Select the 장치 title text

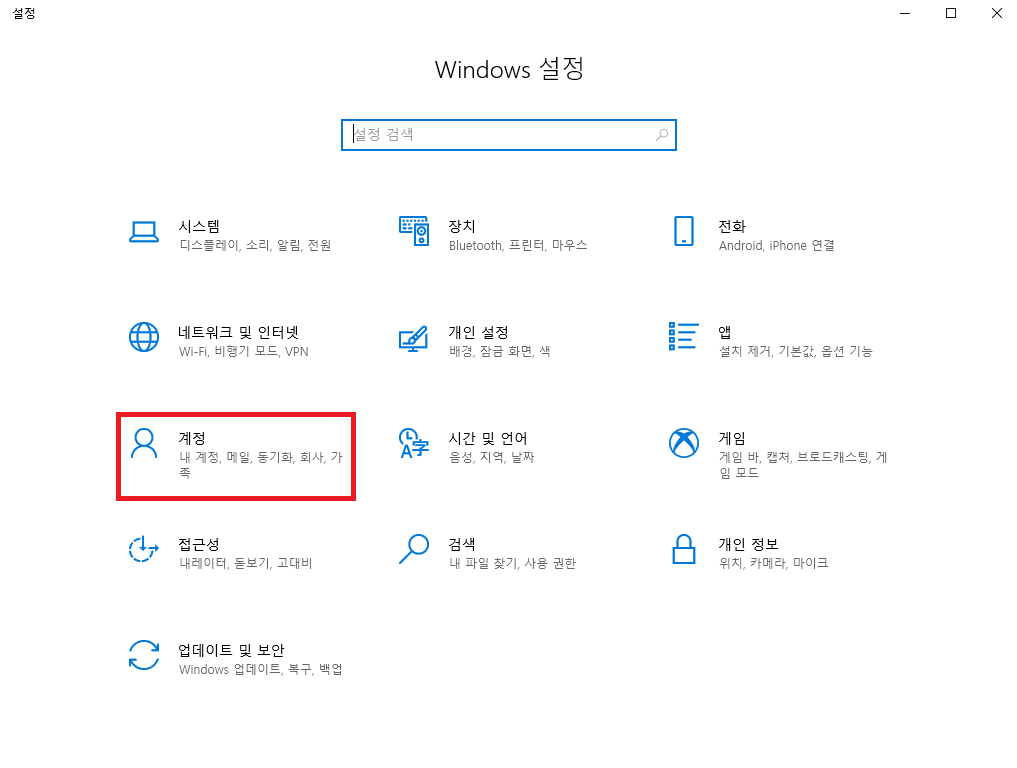462,226
